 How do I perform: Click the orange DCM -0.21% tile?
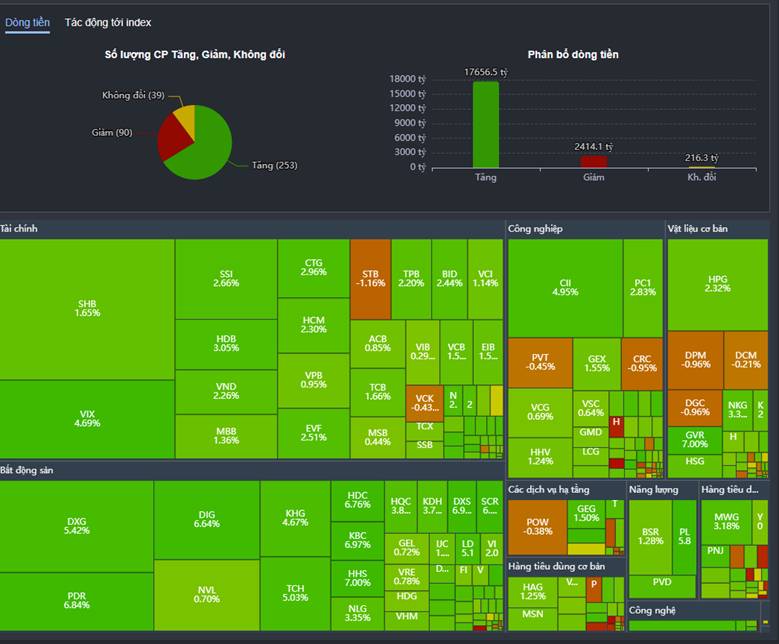[746, 360]
